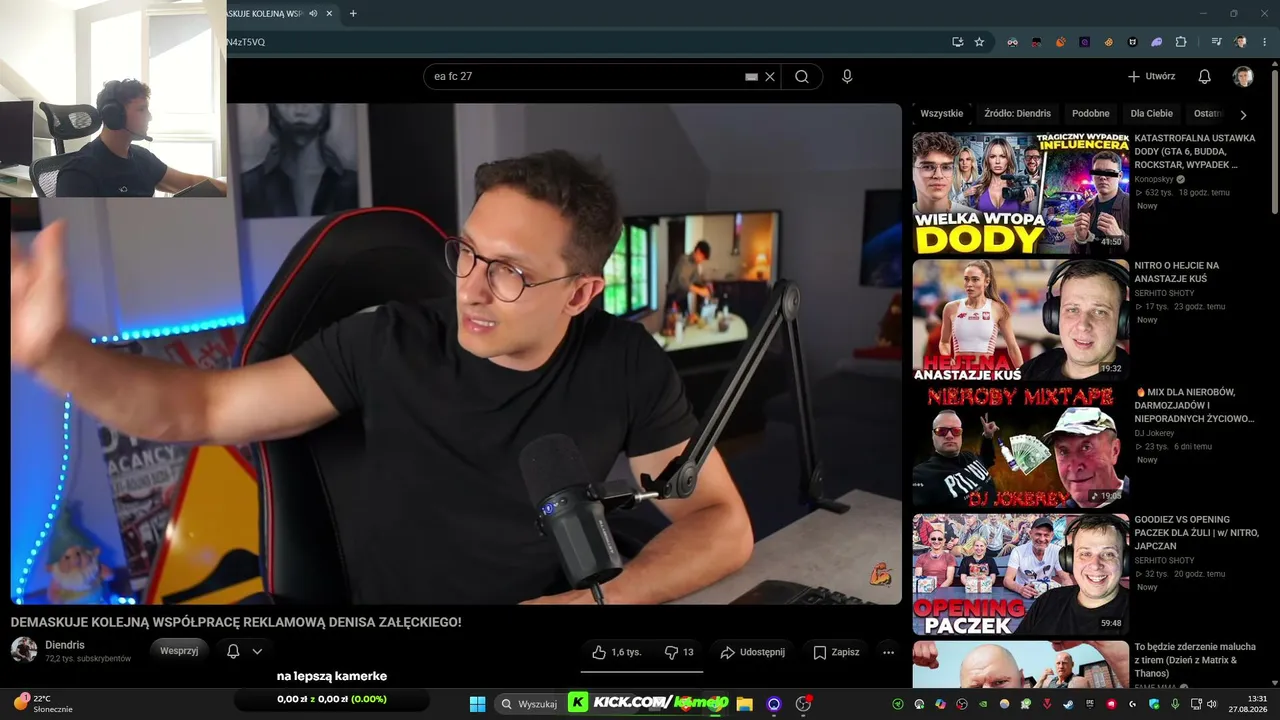Open YouTube notifications bell
Viewport: 1280px width, 720px height.
(1205, 77)
